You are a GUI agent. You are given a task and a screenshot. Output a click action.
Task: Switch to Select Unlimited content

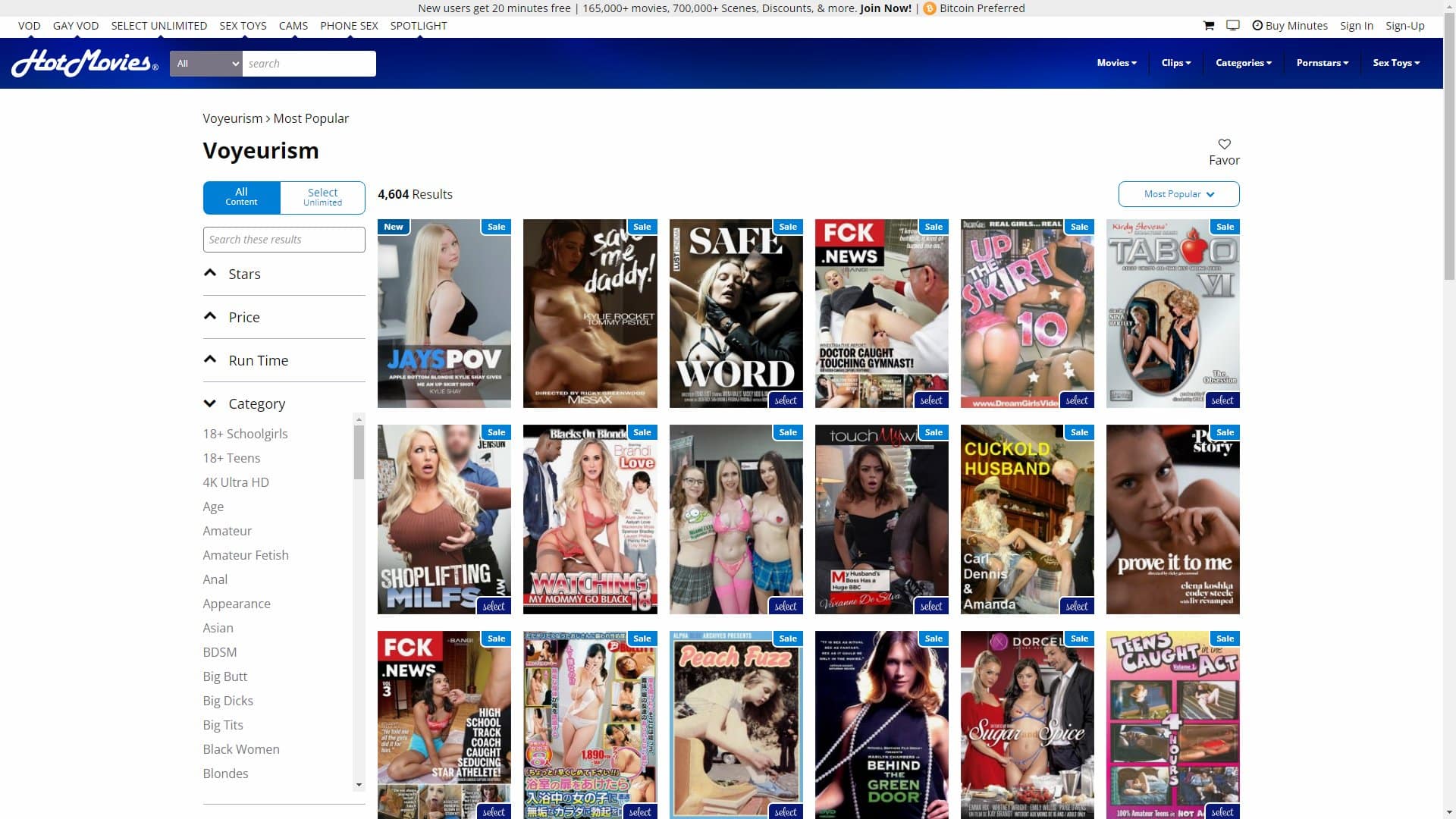322,197
